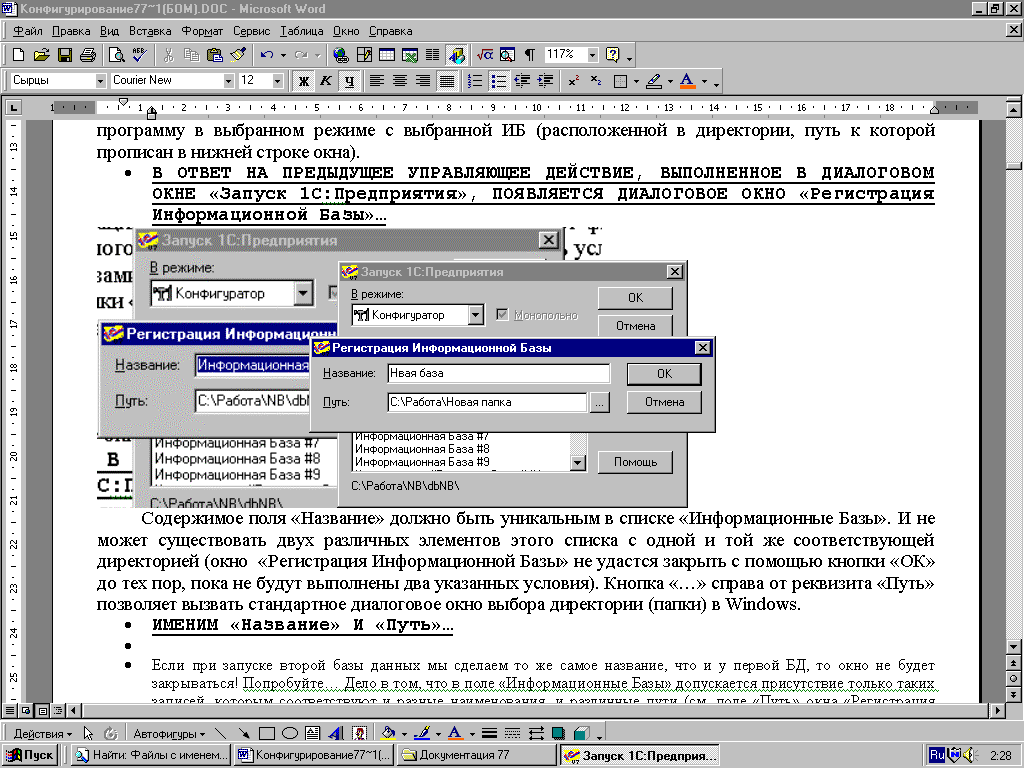Open the Columns layout icon
Screen dimensions: 1024x768
432,55
